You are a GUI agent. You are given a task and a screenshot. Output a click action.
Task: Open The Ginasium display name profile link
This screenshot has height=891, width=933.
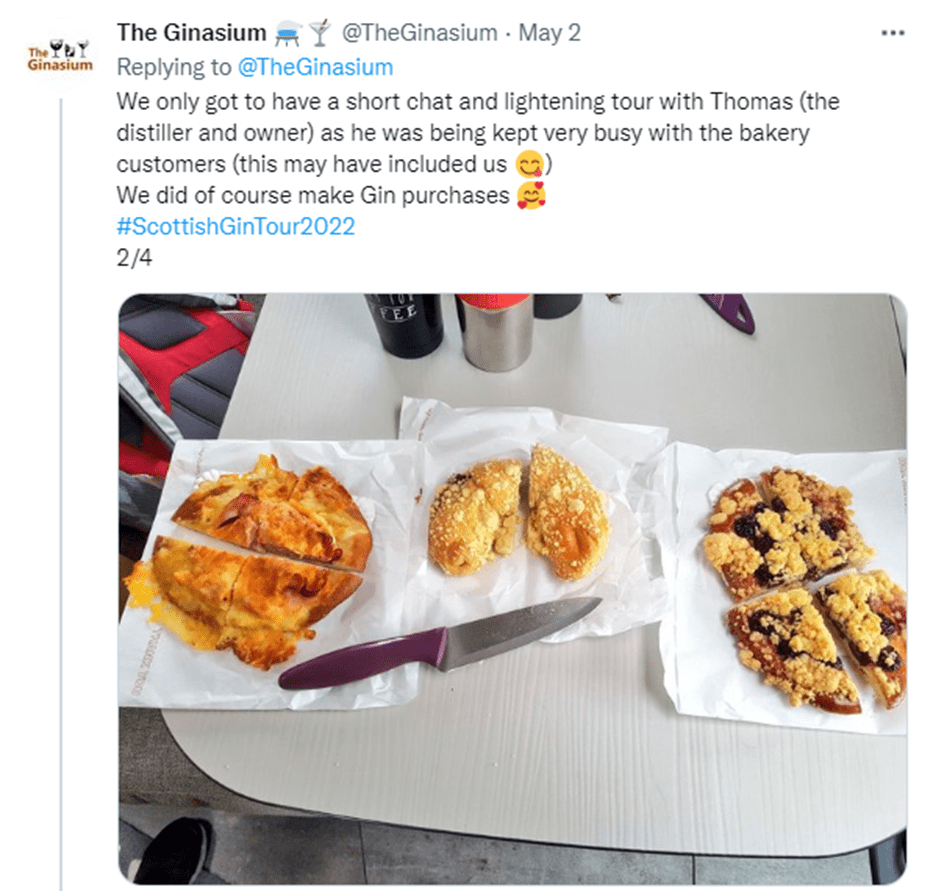click(x=192, y=33)
